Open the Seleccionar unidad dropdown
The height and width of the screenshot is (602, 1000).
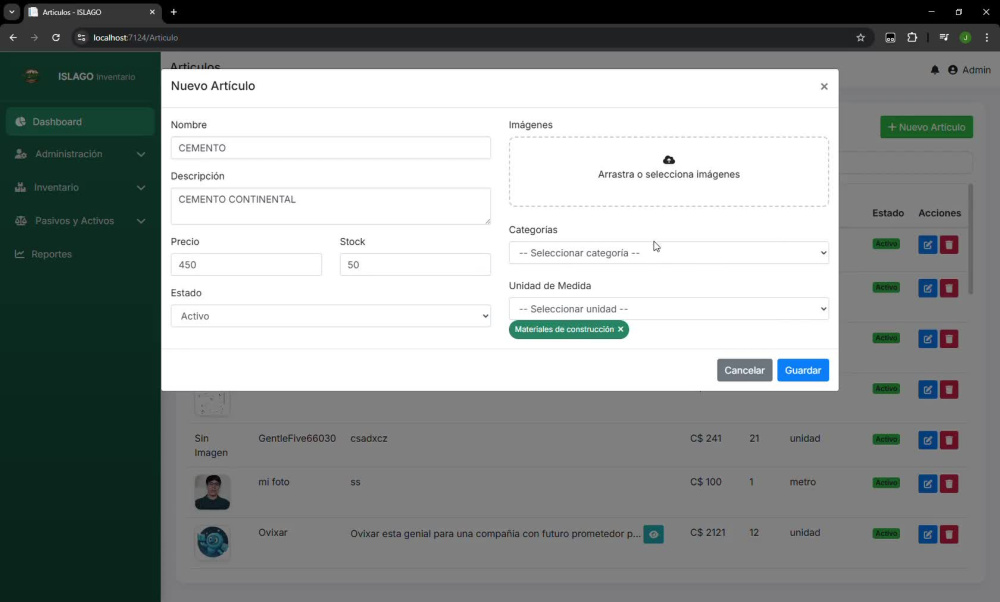tap(668, 309)
